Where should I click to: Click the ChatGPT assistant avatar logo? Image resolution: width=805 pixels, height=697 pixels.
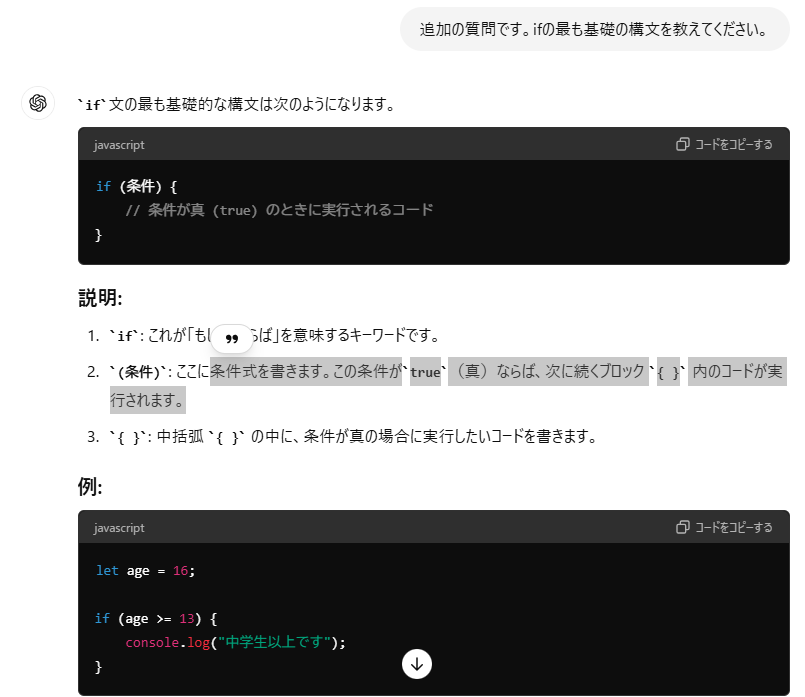(38, 103)
